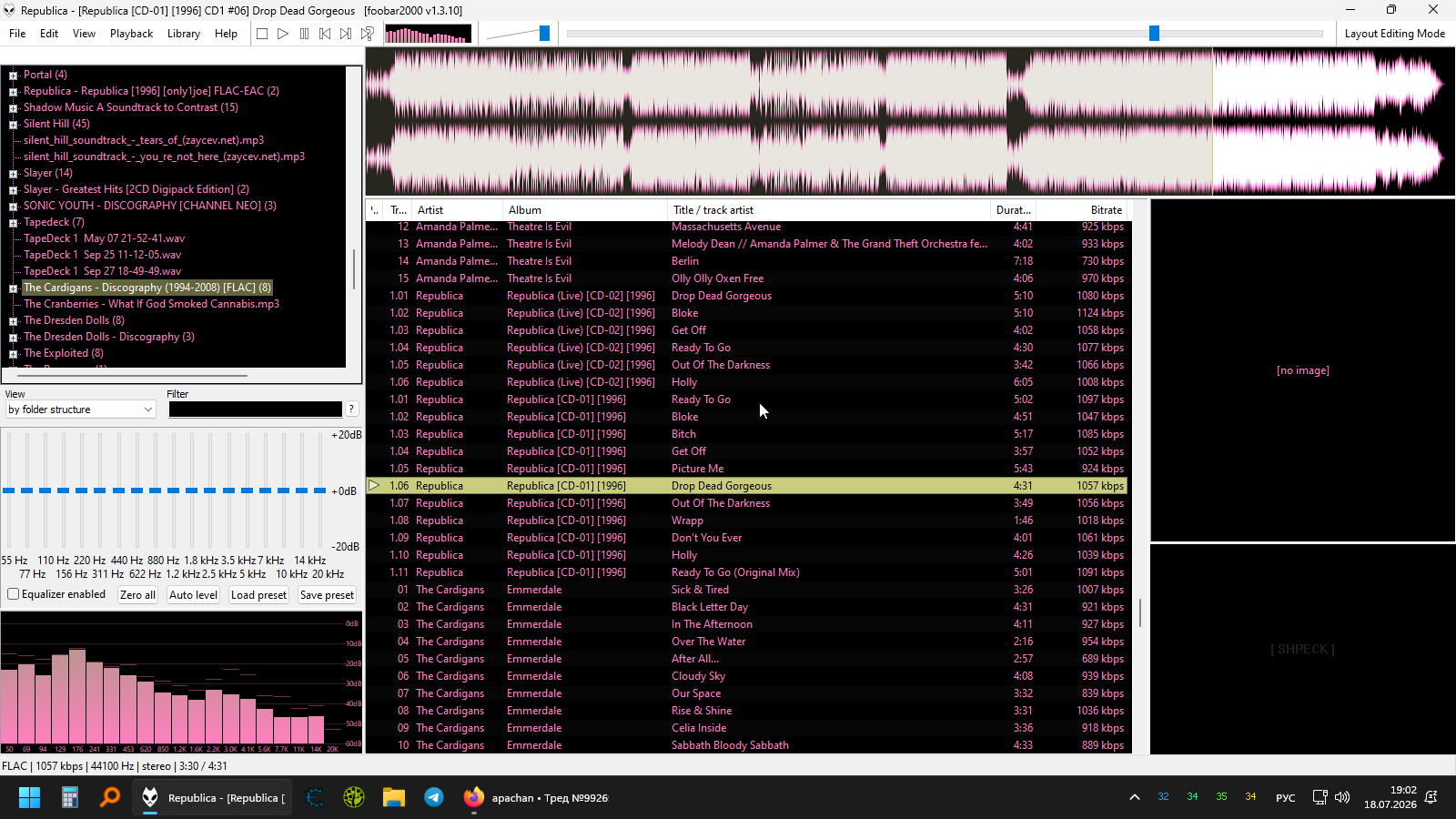Expand the Shadow Music A Soundtrack to Contrast node
Image resolution: width=1456 pixels, height=819 pixels.
[x=13, y=108]
